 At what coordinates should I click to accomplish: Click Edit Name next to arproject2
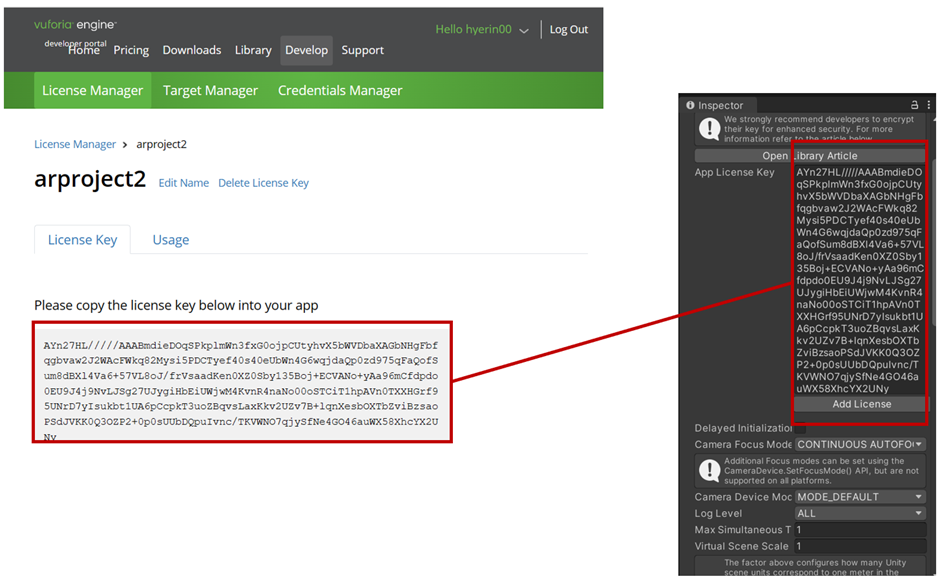point(183,183)
